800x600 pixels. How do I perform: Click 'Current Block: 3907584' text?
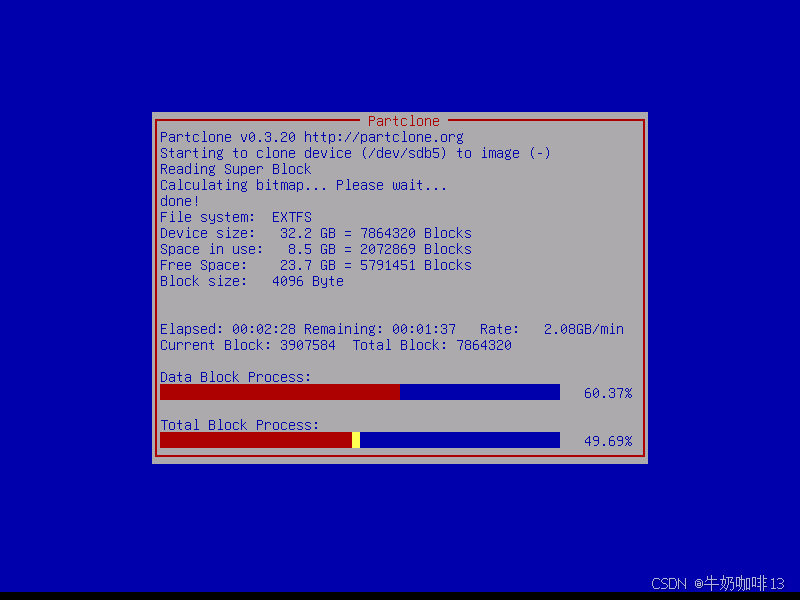[x=247, y=345]
